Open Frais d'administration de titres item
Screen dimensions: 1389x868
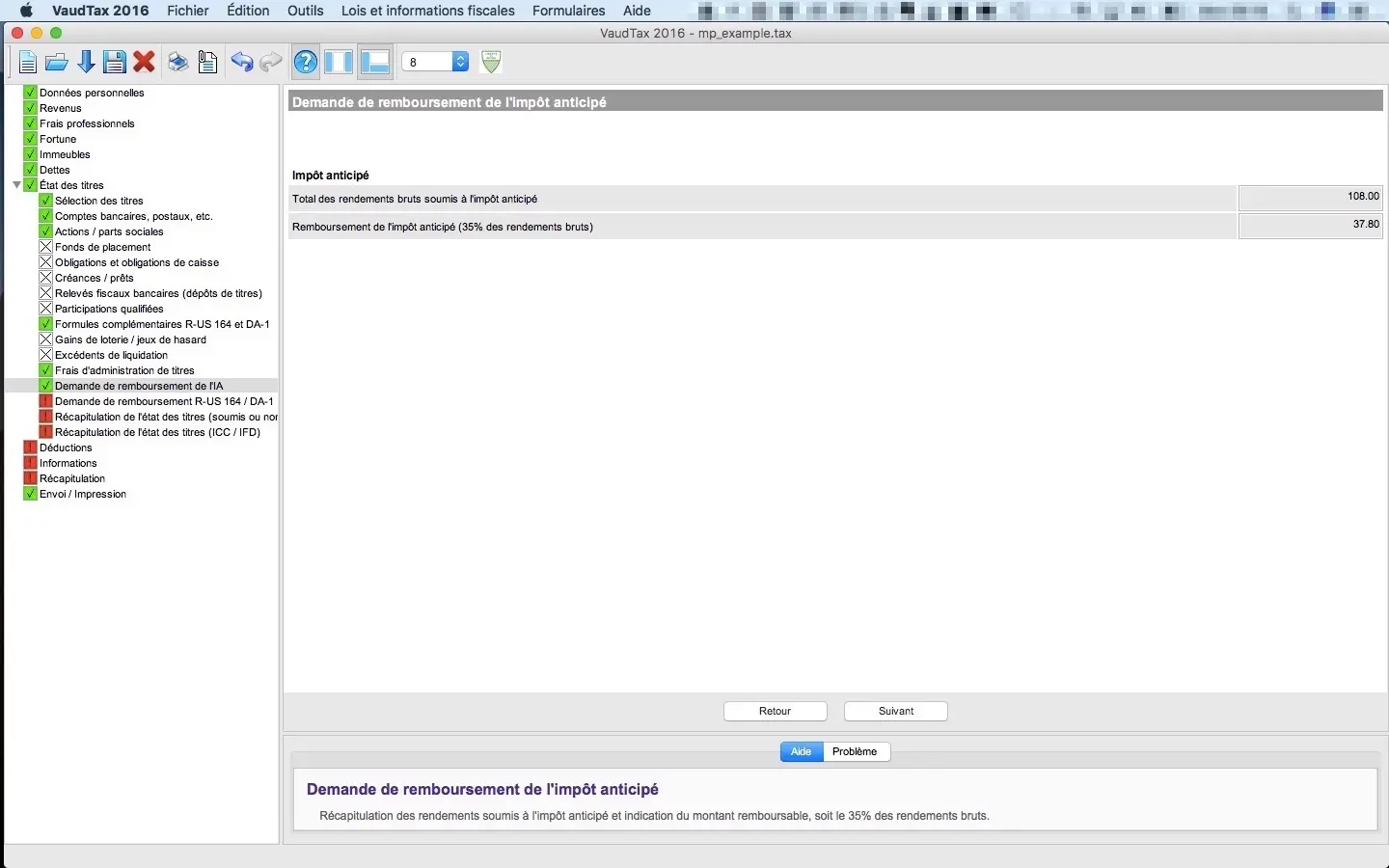tap(124, 370)
